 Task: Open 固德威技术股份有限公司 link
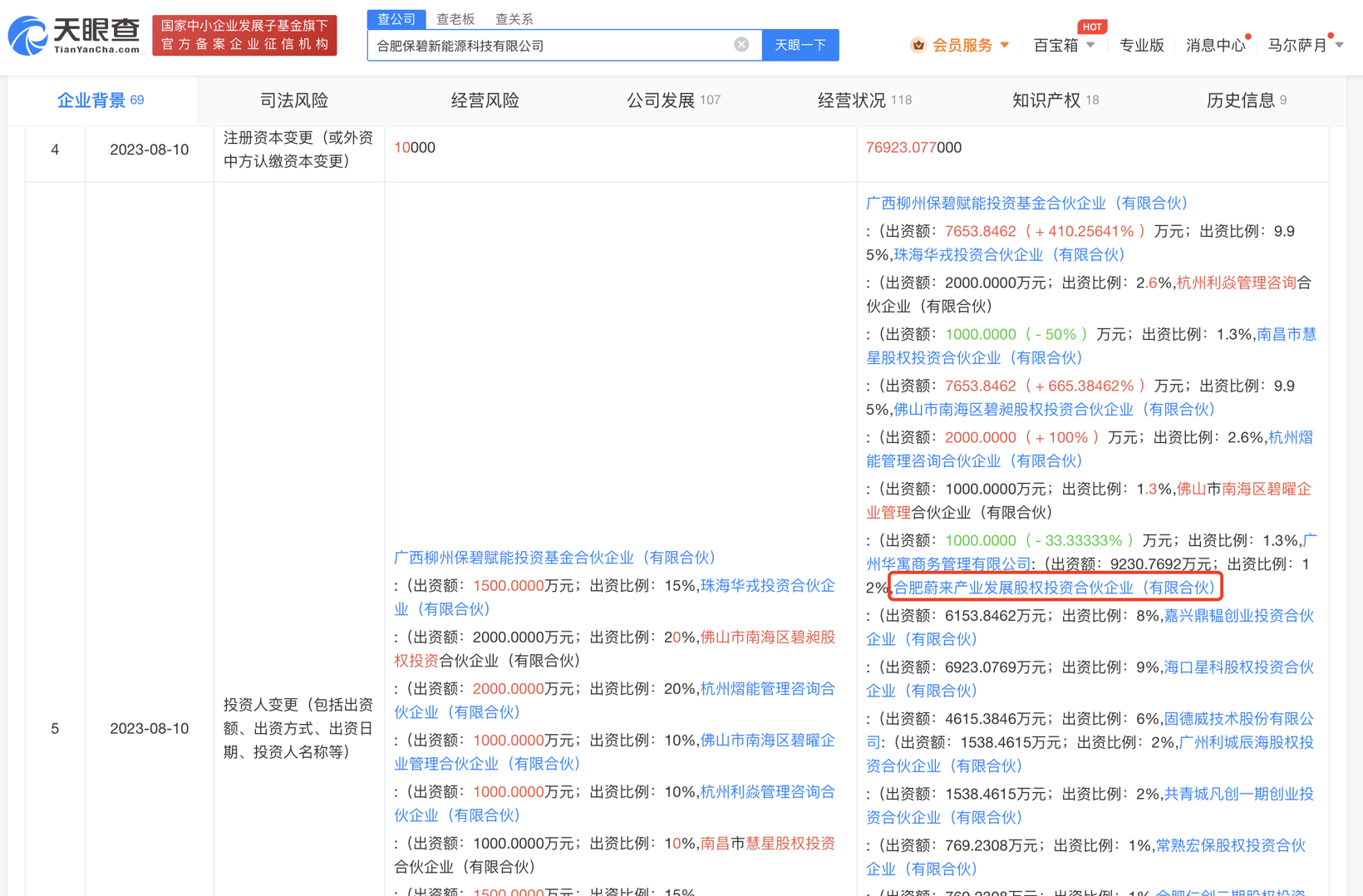point(1090,730)
